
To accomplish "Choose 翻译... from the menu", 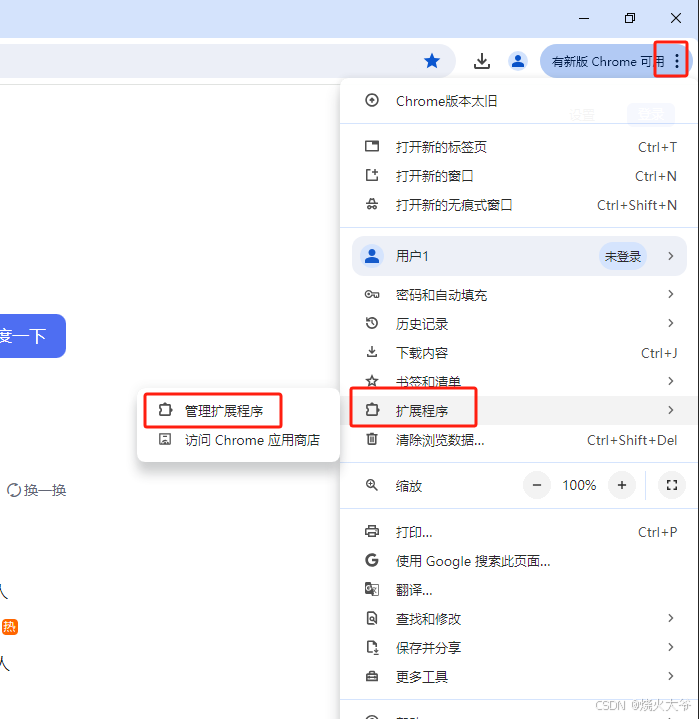I will pyautogui.click(x=519, y=590).
